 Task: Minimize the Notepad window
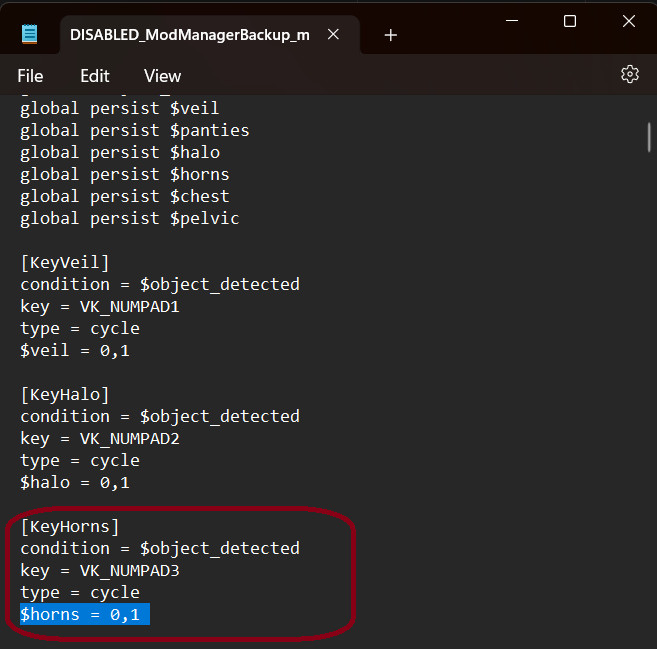[x=512, y=21]
